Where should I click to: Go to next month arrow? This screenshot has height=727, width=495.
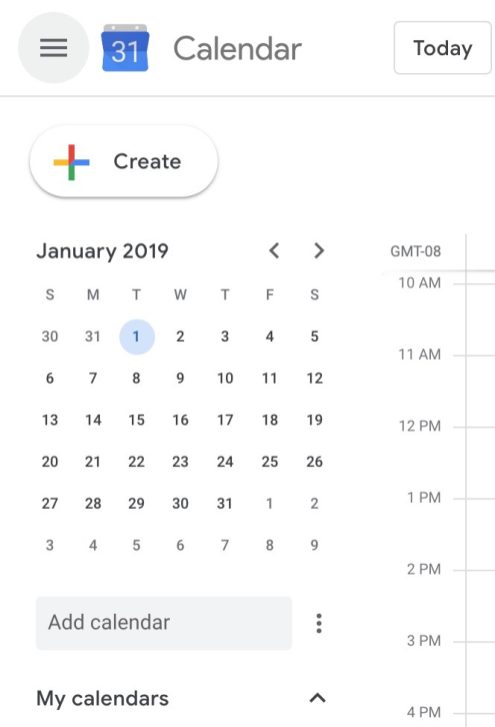tap(318, 251)
